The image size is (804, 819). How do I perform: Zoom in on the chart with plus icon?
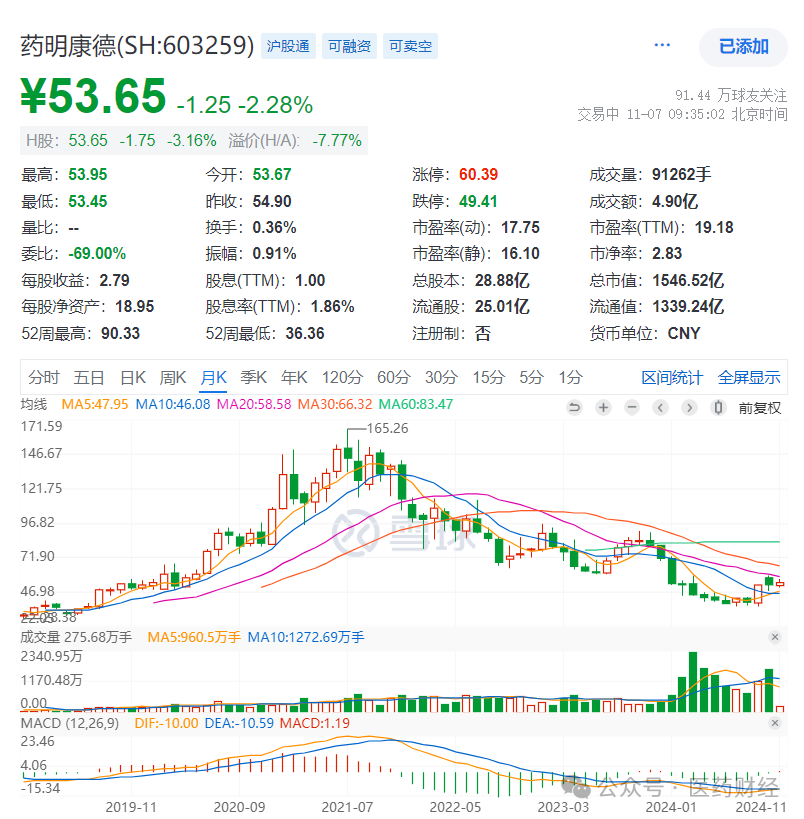click(602, 408)
